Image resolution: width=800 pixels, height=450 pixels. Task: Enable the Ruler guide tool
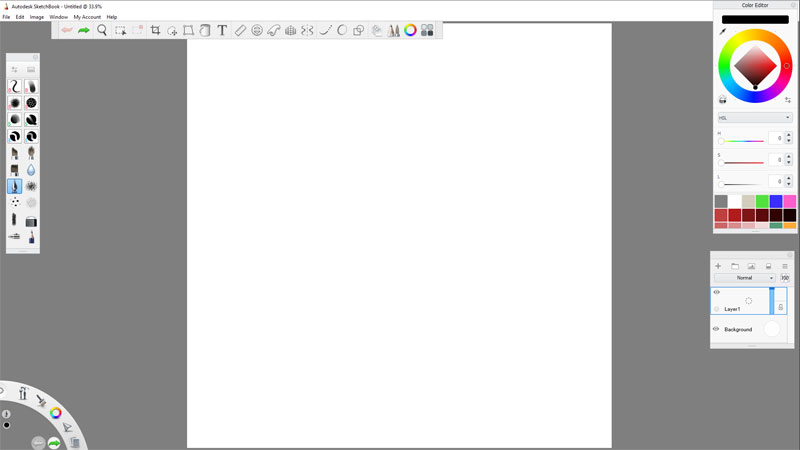240,31
